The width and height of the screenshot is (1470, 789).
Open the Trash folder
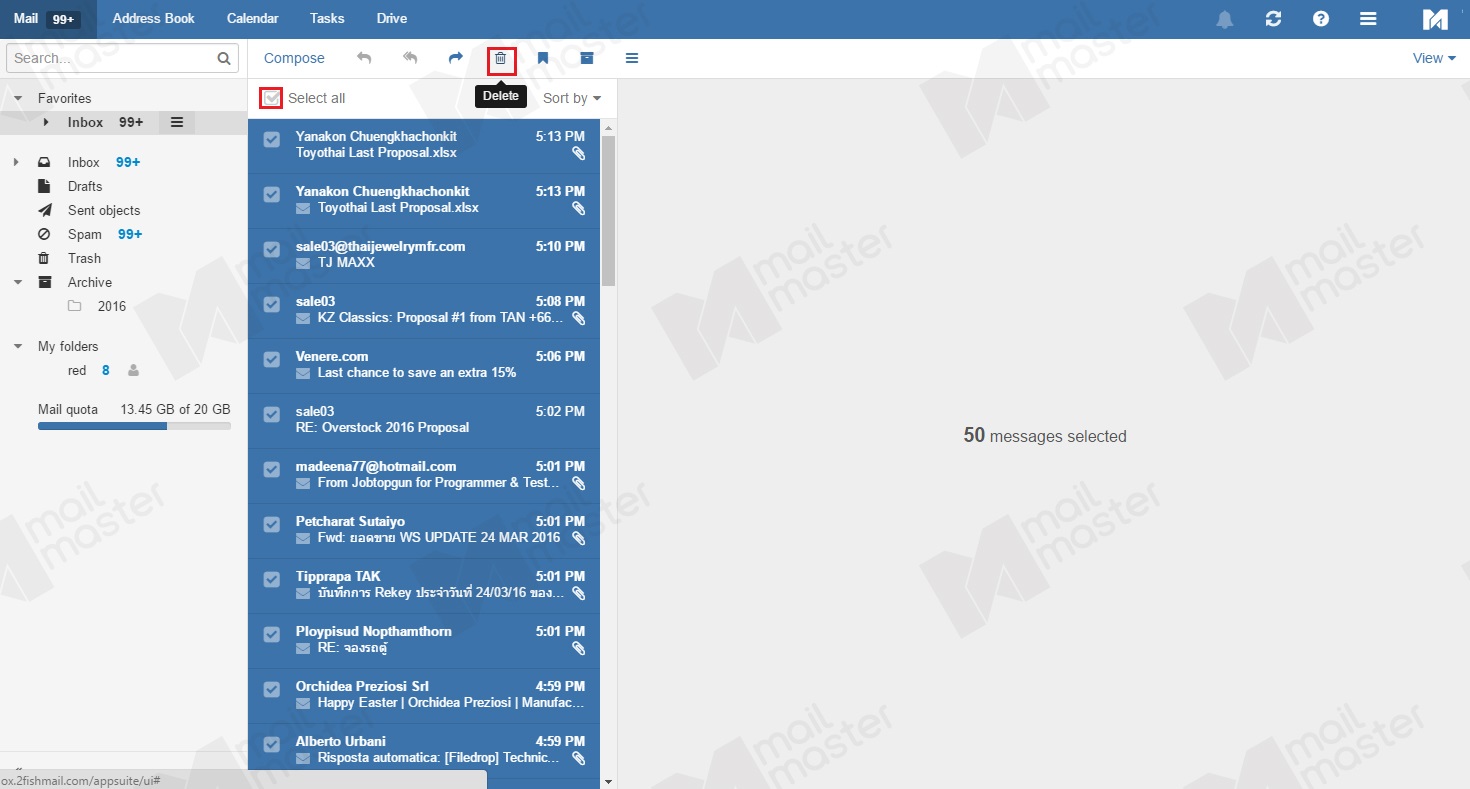(x=84, y=258)
